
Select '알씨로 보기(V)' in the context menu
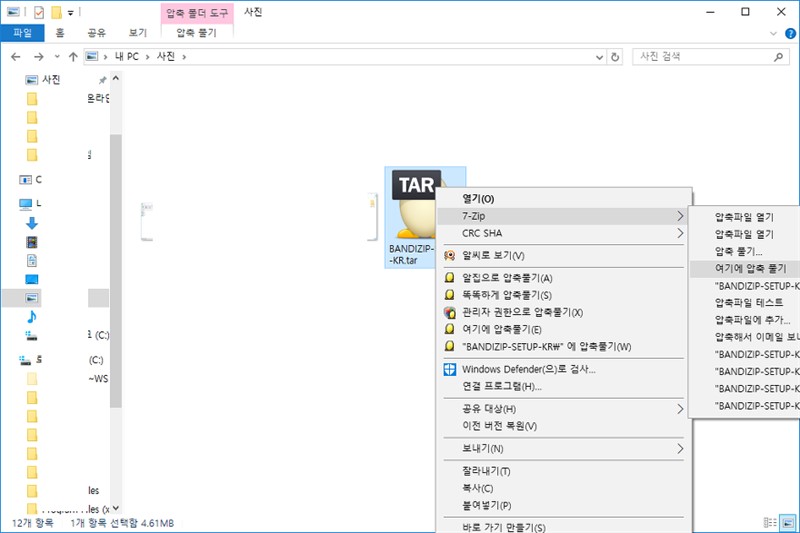[x=493, y=255]
